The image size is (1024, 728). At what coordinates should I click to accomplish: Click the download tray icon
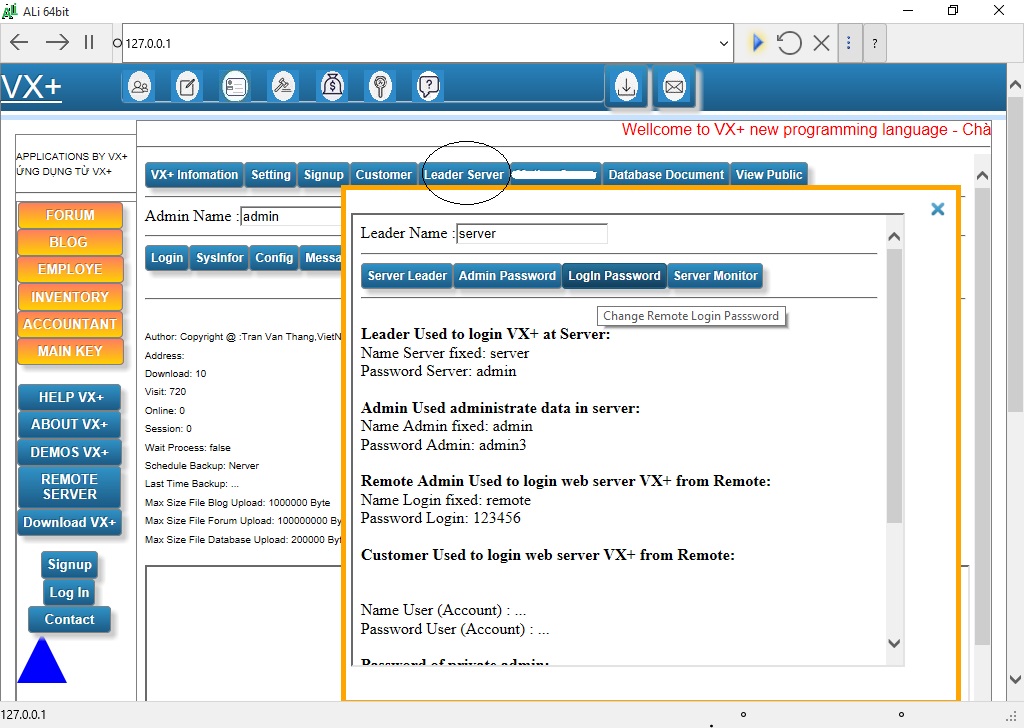click(x=626, y=88)
